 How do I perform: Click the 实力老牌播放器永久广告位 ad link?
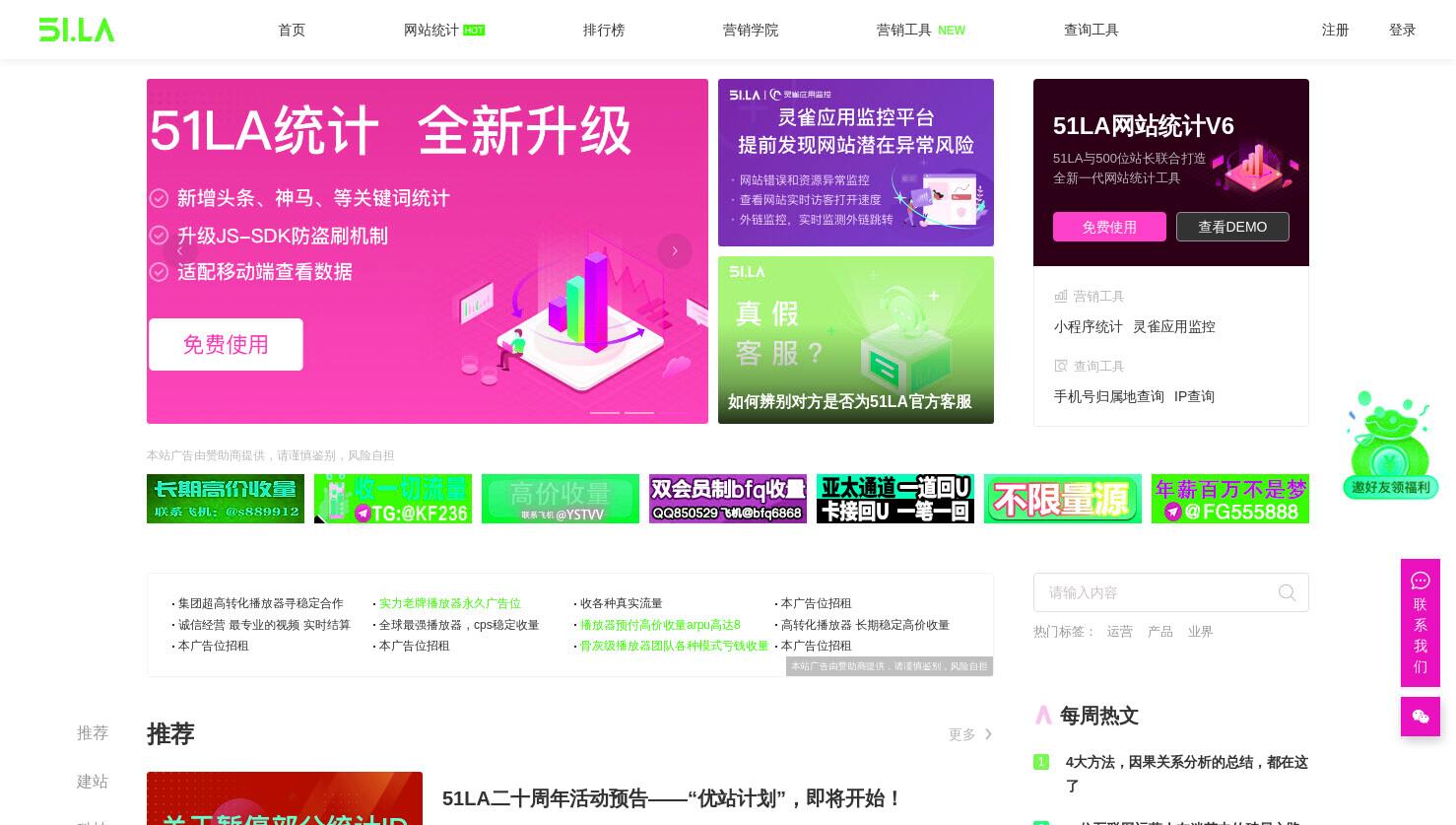click(450, 603)
